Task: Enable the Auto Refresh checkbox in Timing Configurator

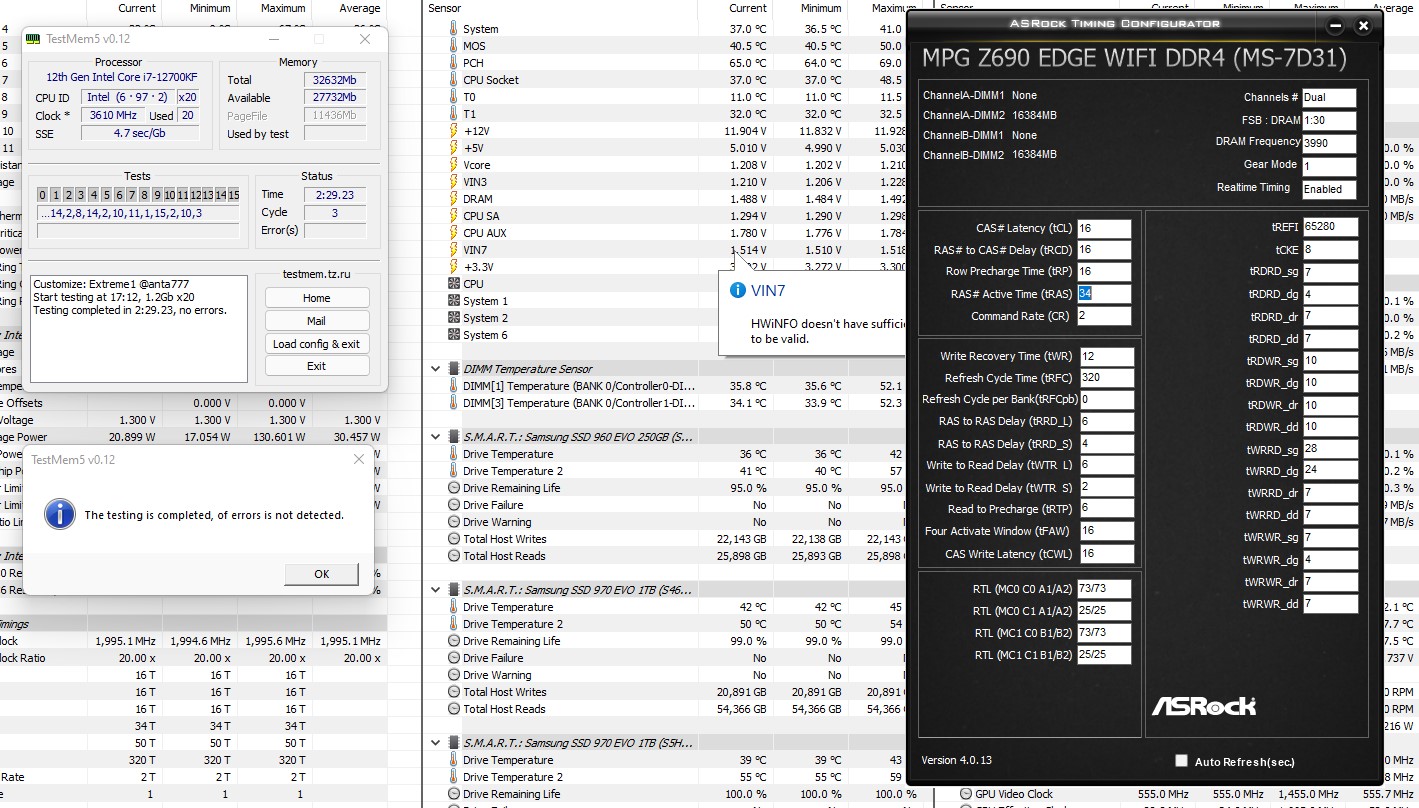Action: [x=1181, y=761]
